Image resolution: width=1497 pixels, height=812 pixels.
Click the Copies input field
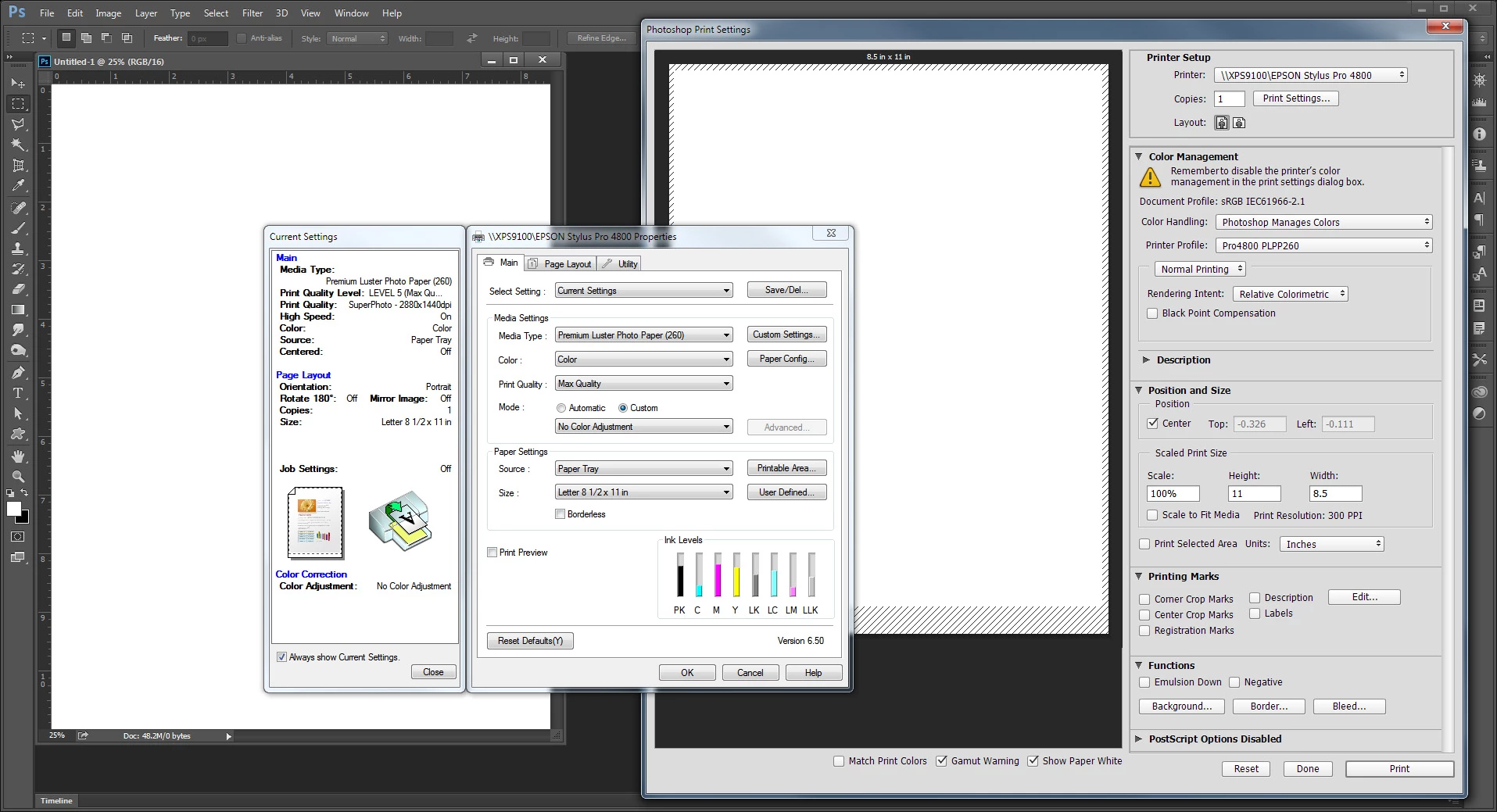click(1229, 99)
